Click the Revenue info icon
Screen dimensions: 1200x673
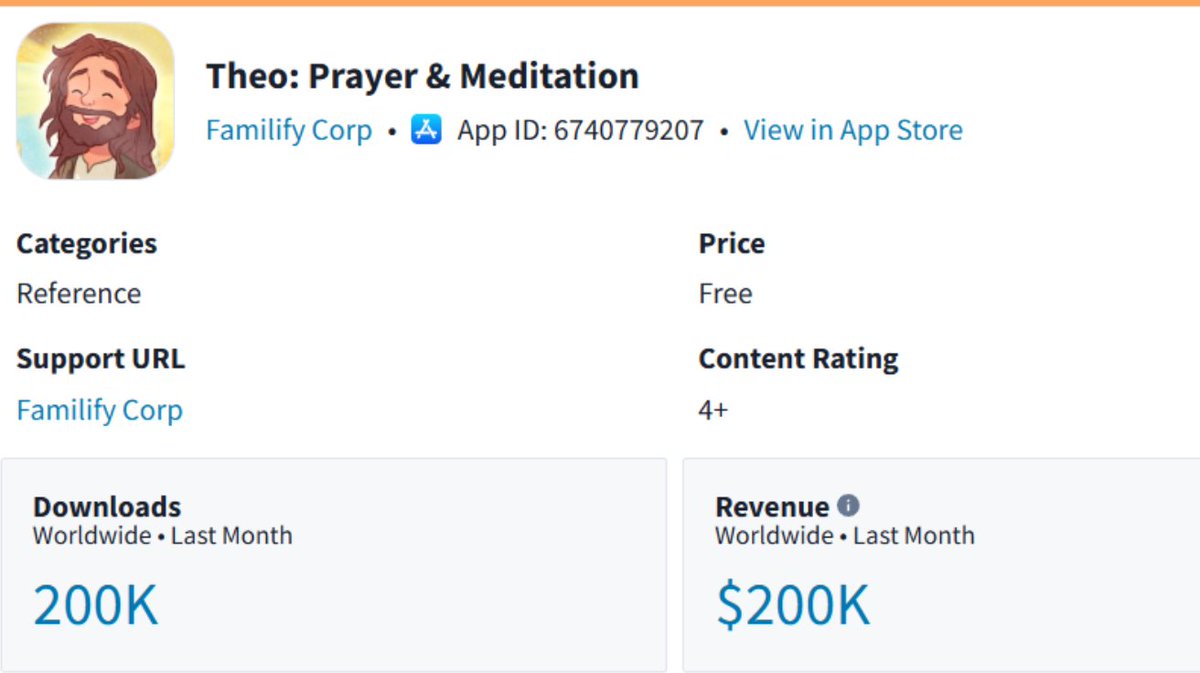click(x=848, y=505)
